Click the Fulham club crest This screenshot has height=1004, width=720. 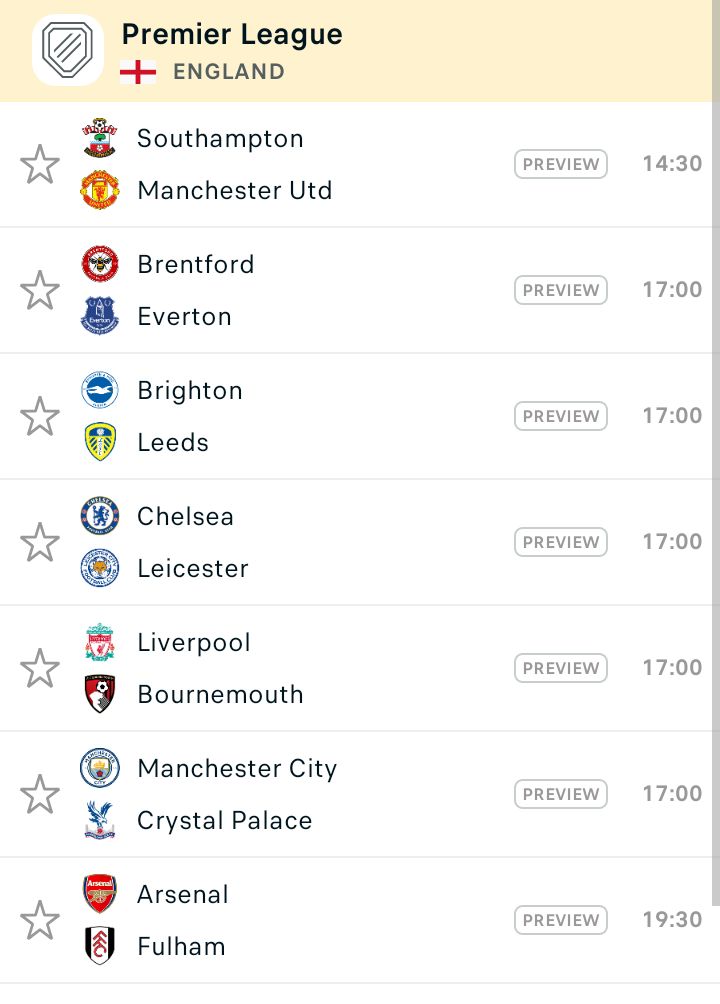pyautogui.click(x=100, y=946)
